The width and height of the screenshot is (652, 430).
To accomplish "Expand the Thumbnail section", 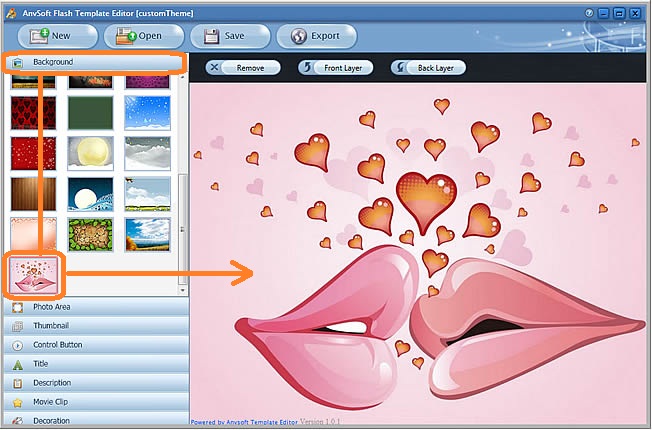I will [x=96, y=326].
